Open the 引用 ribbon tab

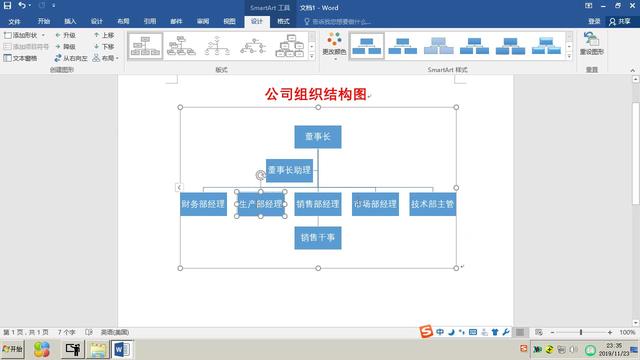(x=150, y=21)
